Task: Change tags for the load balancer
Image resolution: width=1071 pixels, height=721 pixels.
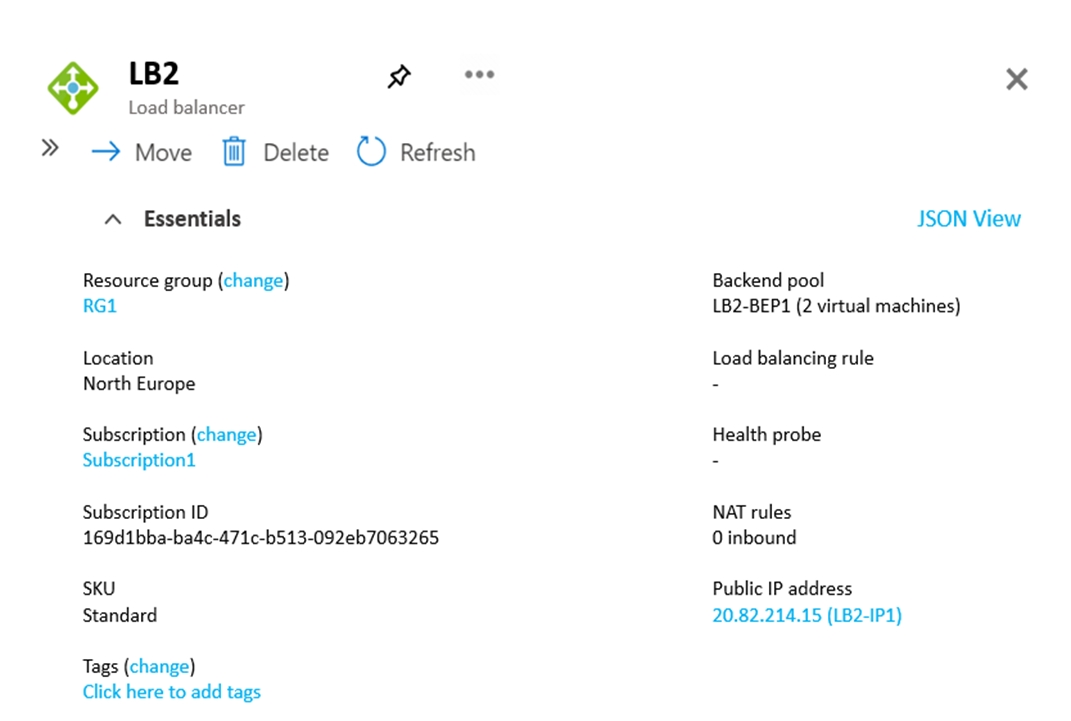Action: (159, 666)
